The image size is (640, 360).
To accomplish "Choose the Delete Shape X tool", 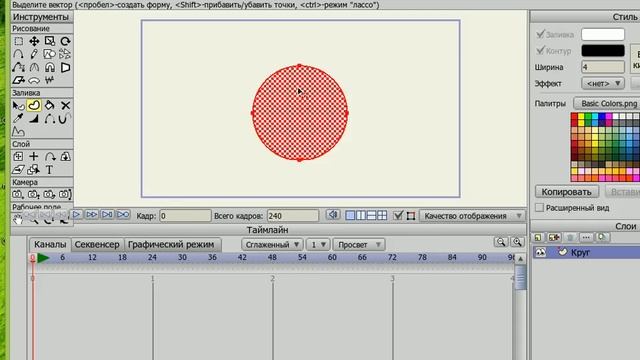I will (65, 106).
